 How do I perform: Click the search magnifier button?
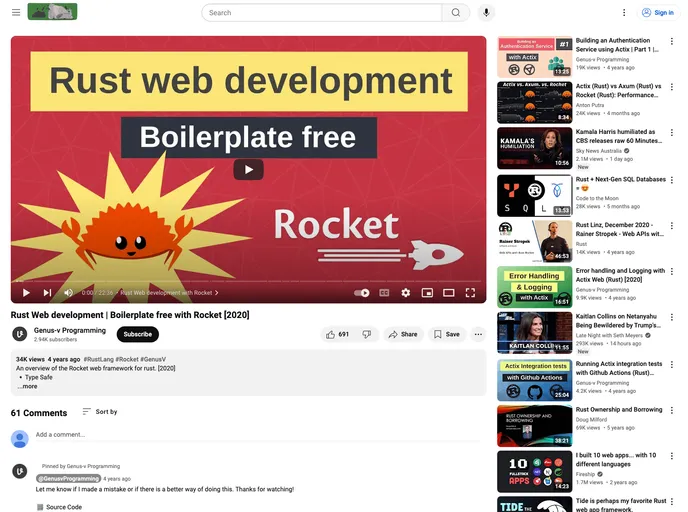coord(456,13)
